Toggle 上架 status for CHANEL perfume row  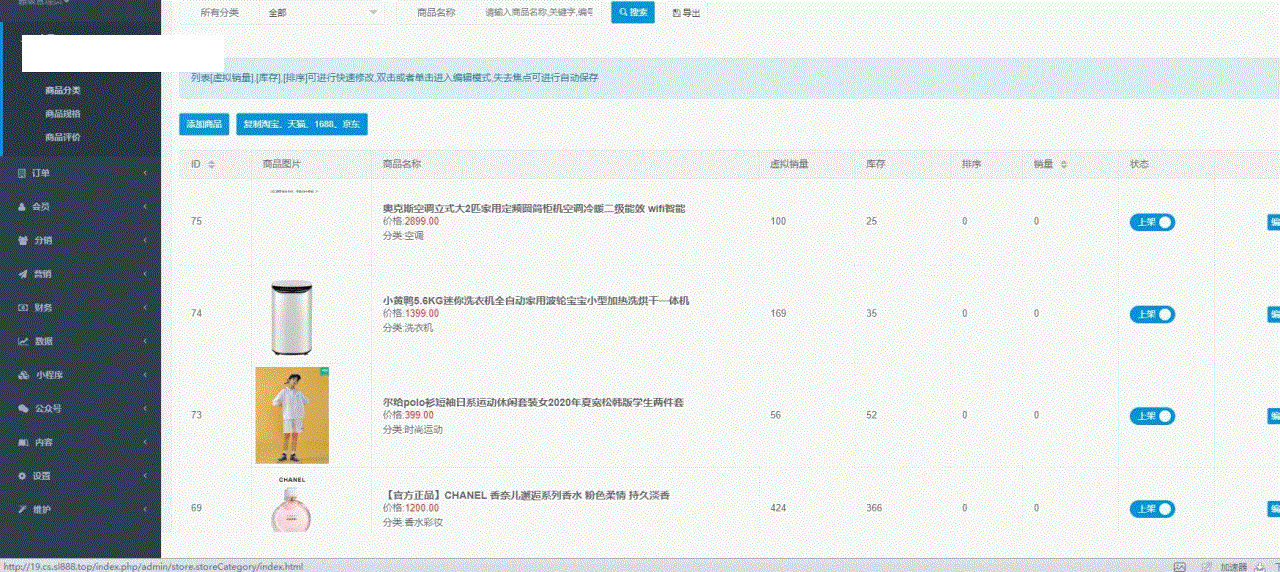(1152, 509)
